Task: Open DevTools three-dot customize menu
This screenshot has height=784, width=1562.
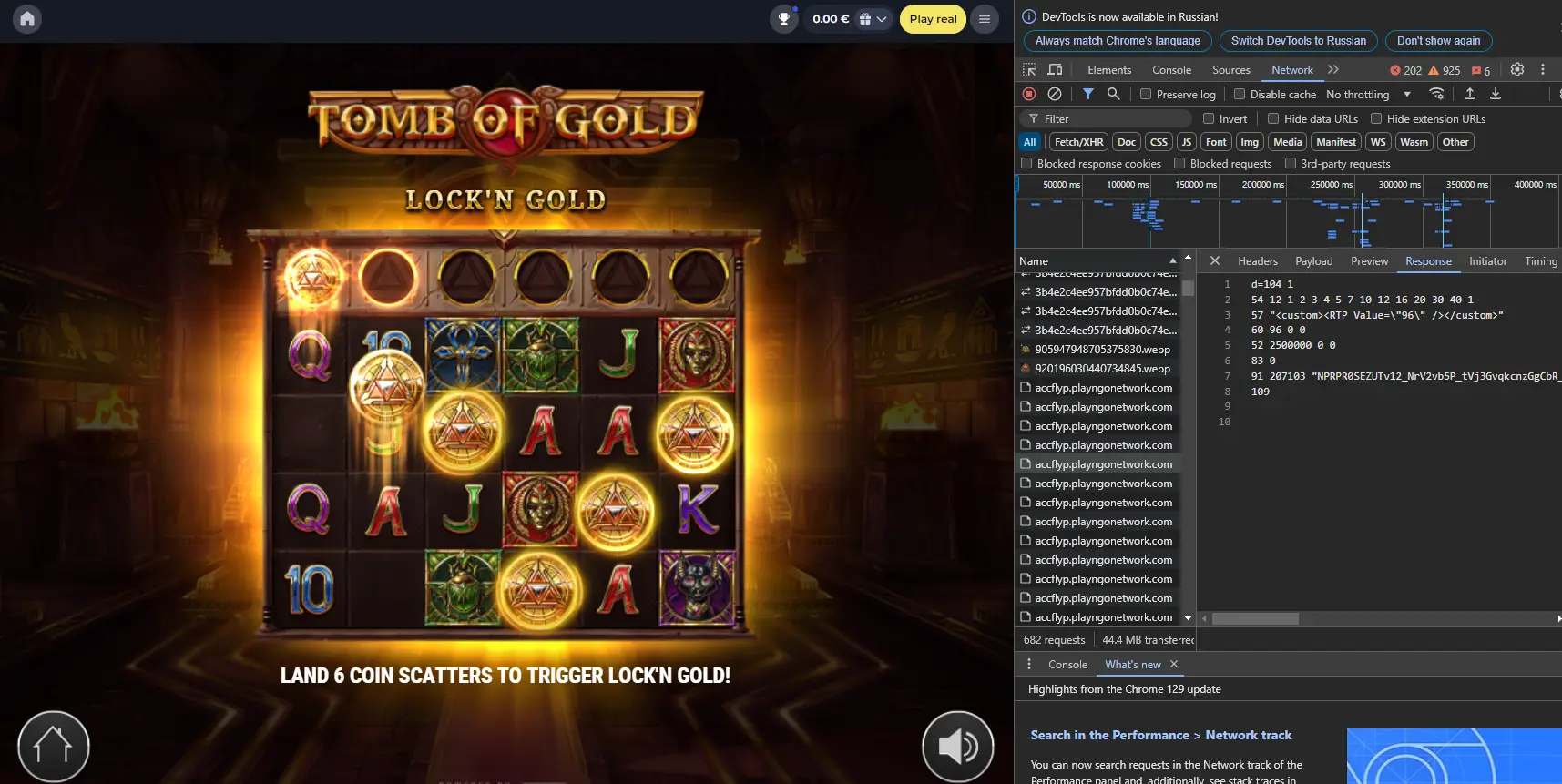Action: click(1543, 70)
